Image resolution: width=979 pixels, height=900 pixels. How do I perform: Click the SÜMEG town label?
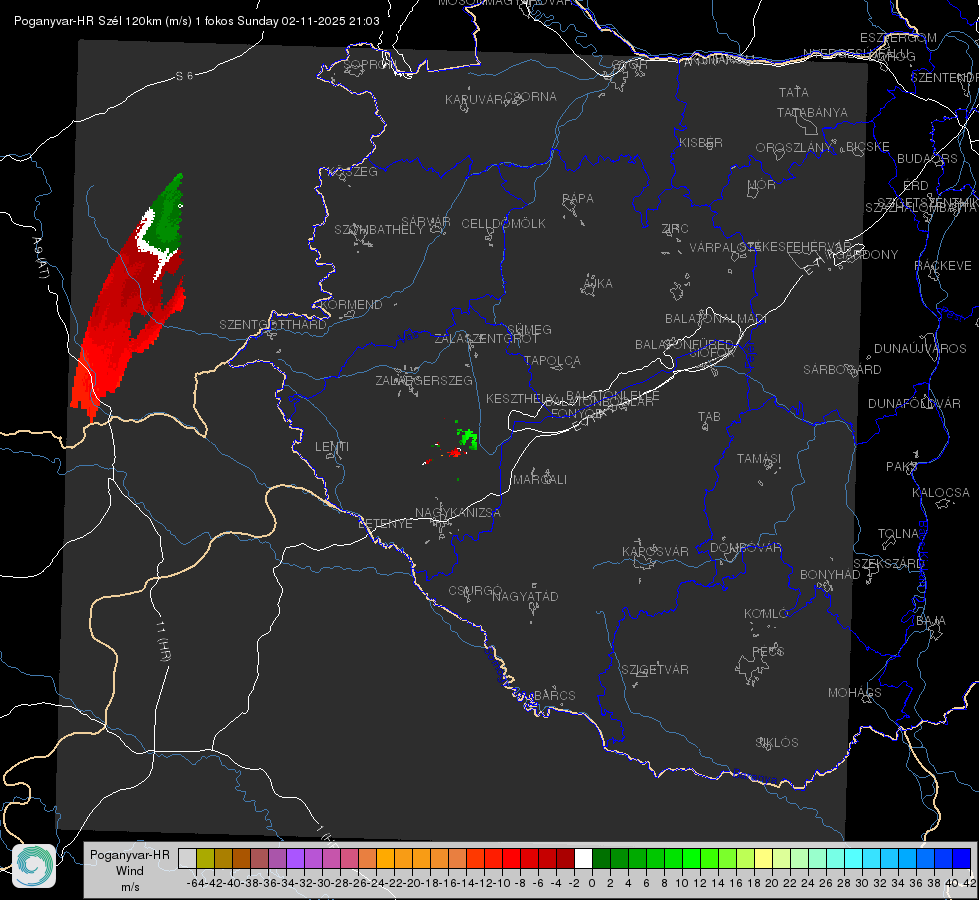pos(529,329)
